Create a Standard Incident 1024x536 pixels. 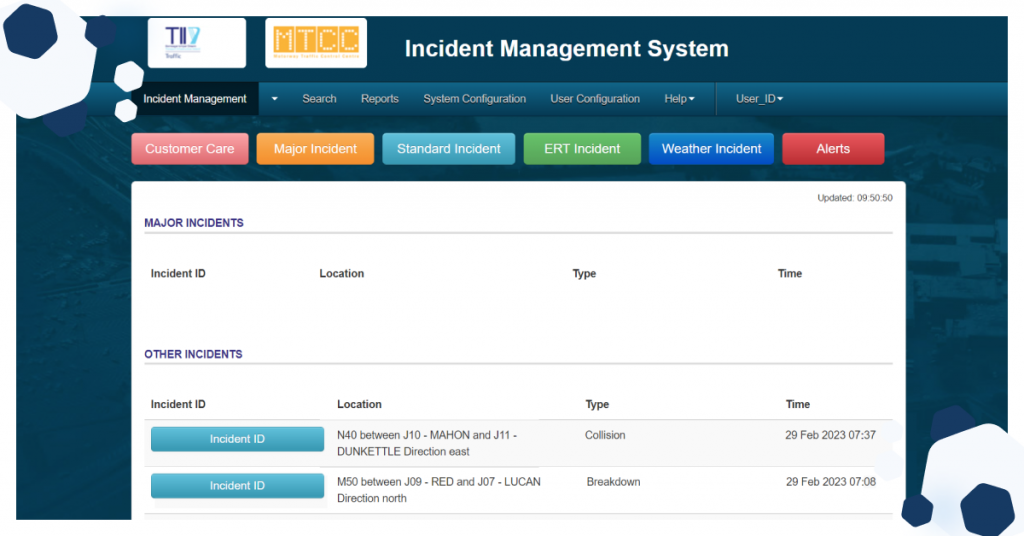pyautogui.click(x=449, y=149)
